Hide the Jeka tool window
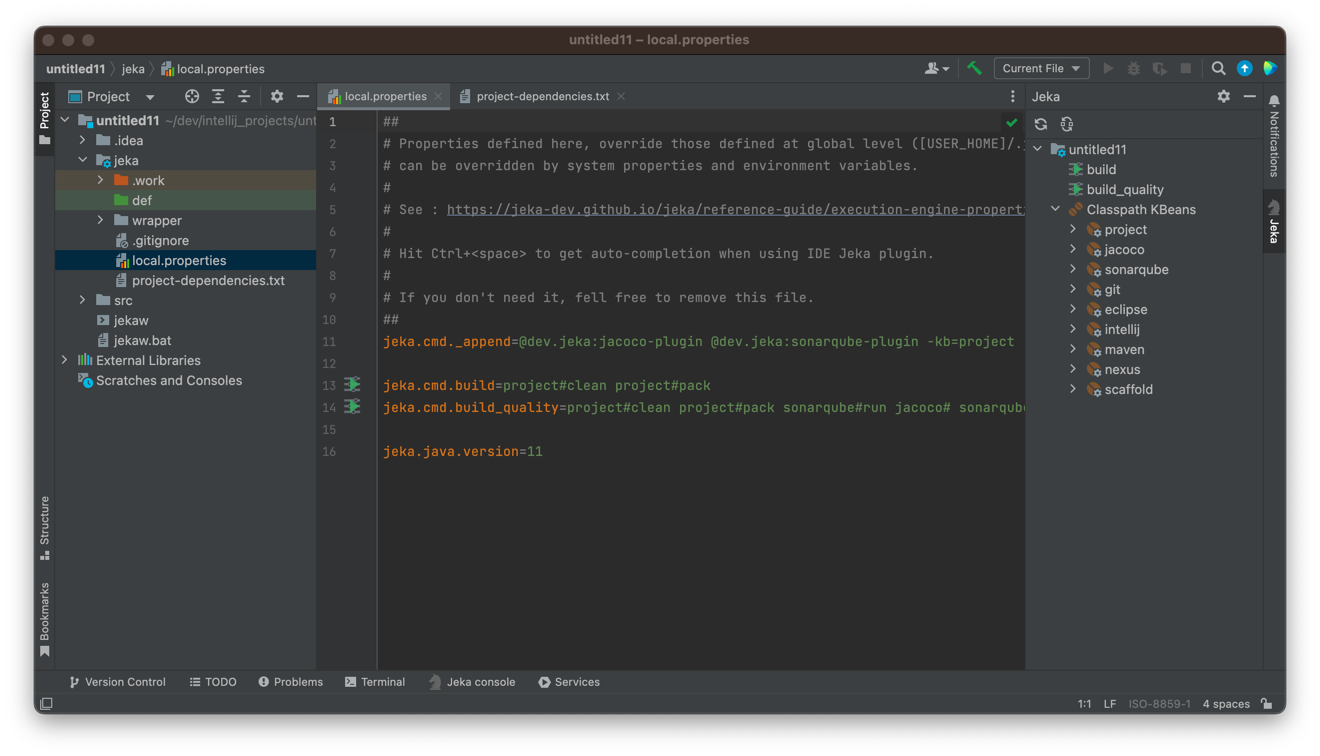 pos(1250,97)
